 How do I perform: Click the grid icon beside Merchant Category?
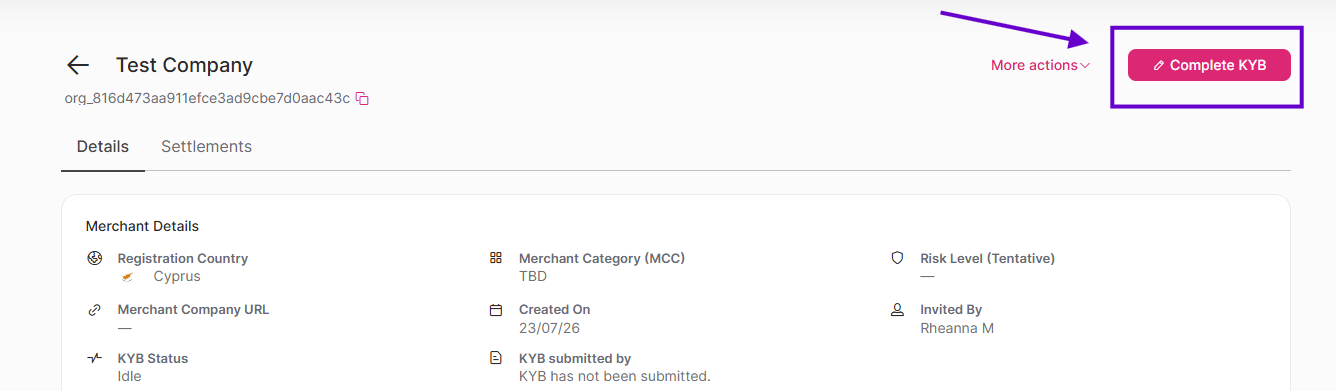pos(496,258)
